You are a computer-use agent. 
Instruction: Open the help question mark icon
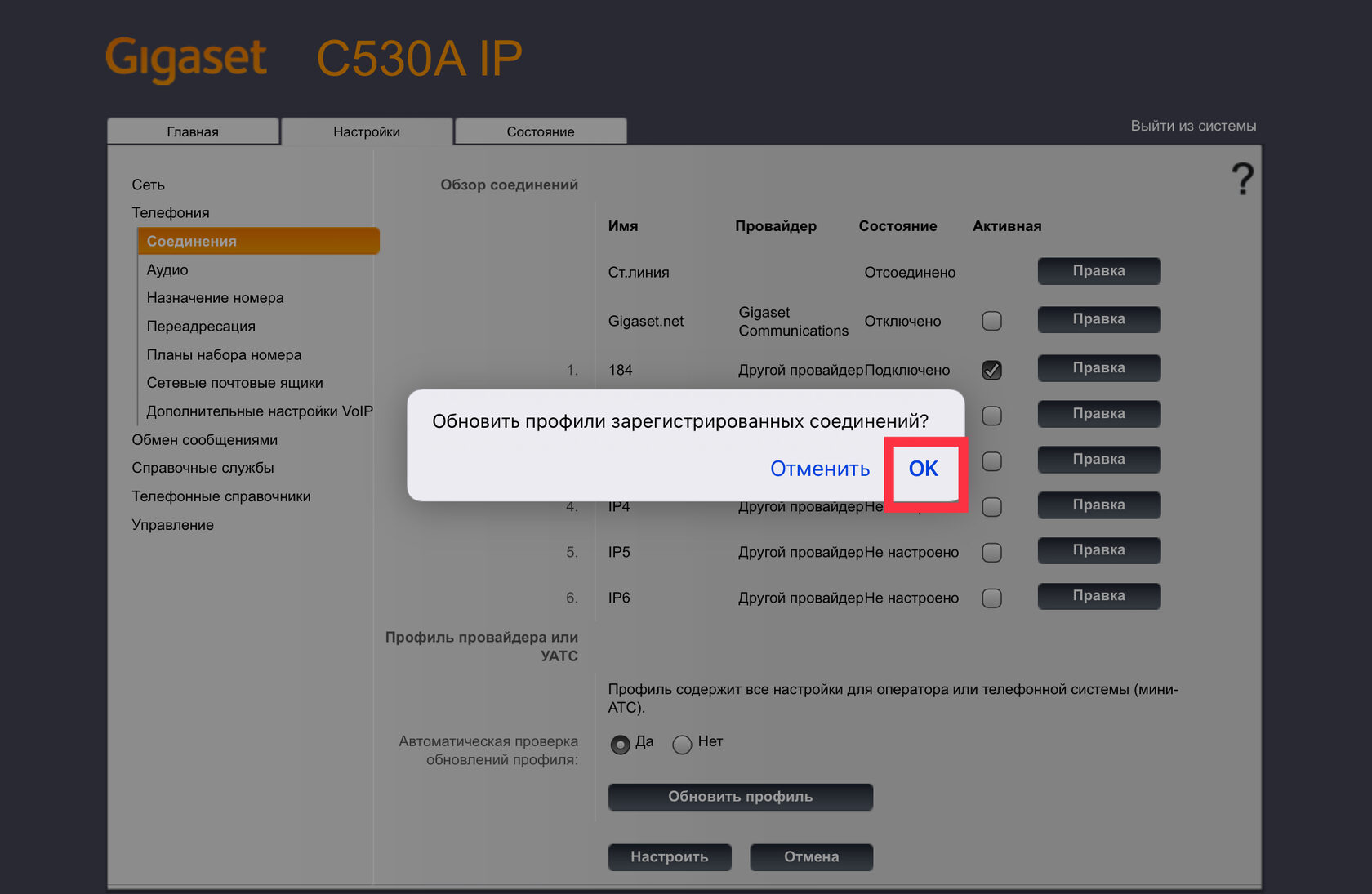coord(1242,179)
